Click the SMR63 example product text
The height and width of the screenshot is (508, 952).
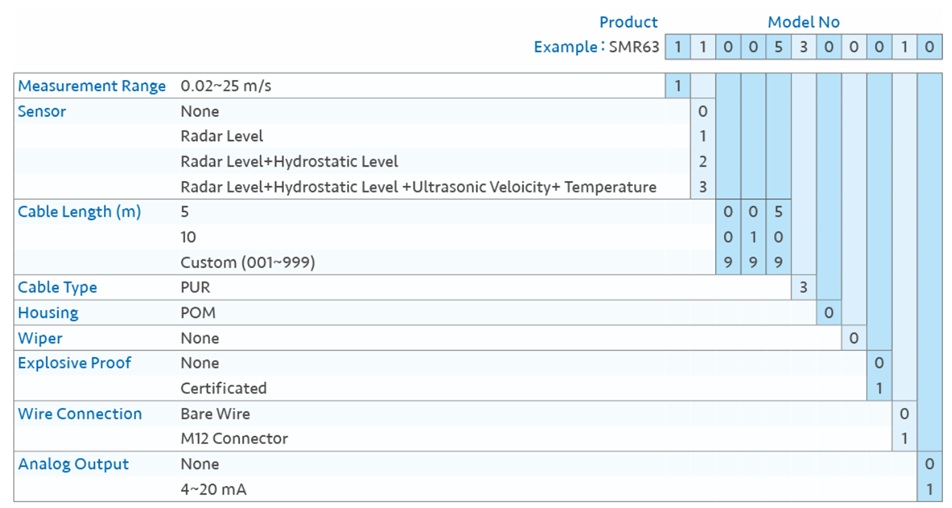click(x=634, y=47)
